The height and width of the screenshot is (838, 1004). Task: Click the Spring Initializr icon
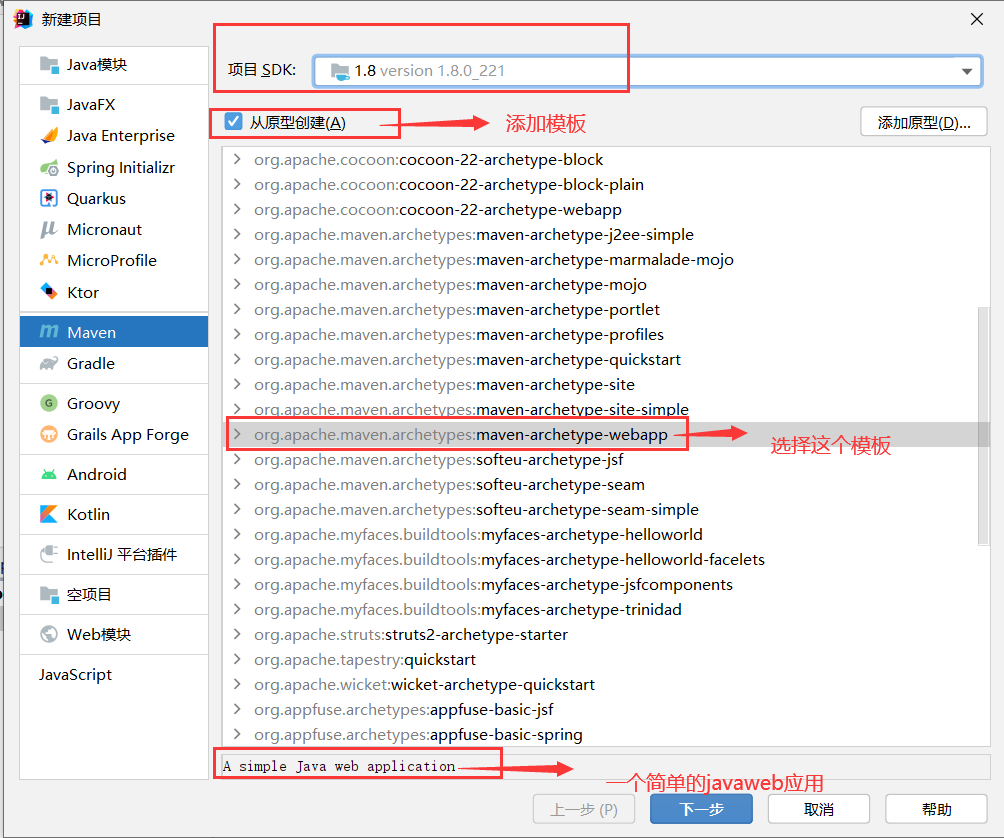coord(49,168)
